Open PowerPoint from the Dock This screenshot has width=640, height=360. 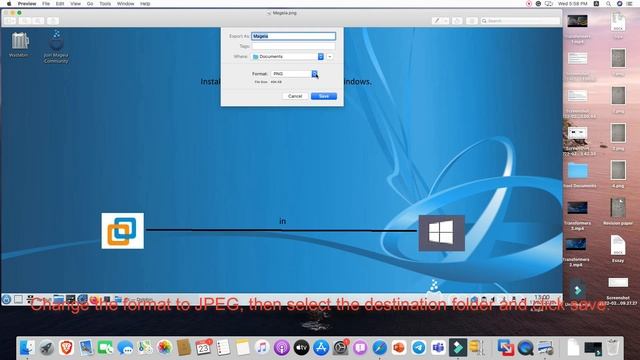pyautogui.click(x=399, y=348)
